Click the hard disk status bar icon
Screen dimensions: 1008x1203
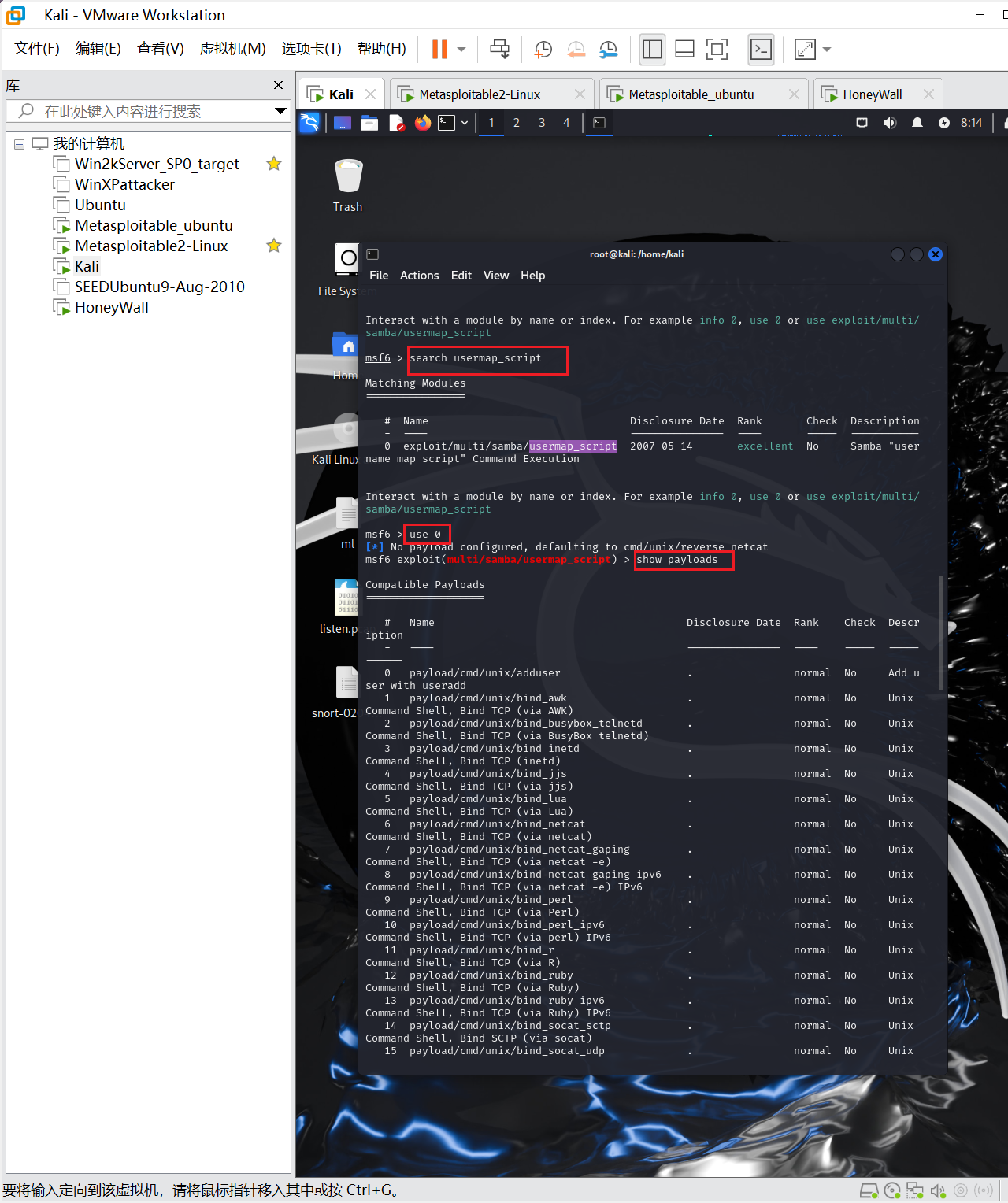869,1190
